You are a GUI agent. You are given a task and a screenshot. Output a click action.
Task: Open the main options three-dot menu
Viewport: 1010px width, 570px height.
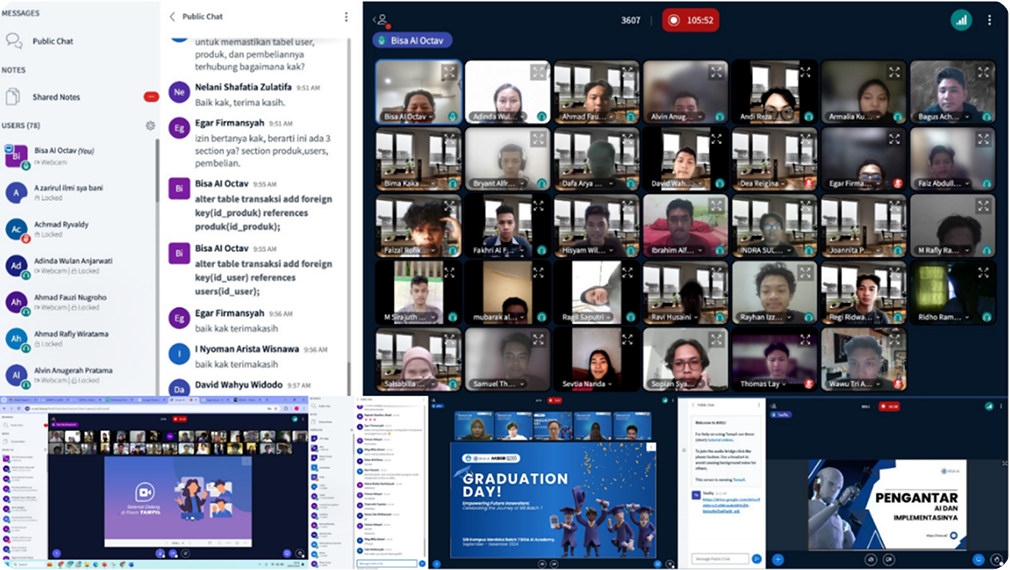point(990,19)
